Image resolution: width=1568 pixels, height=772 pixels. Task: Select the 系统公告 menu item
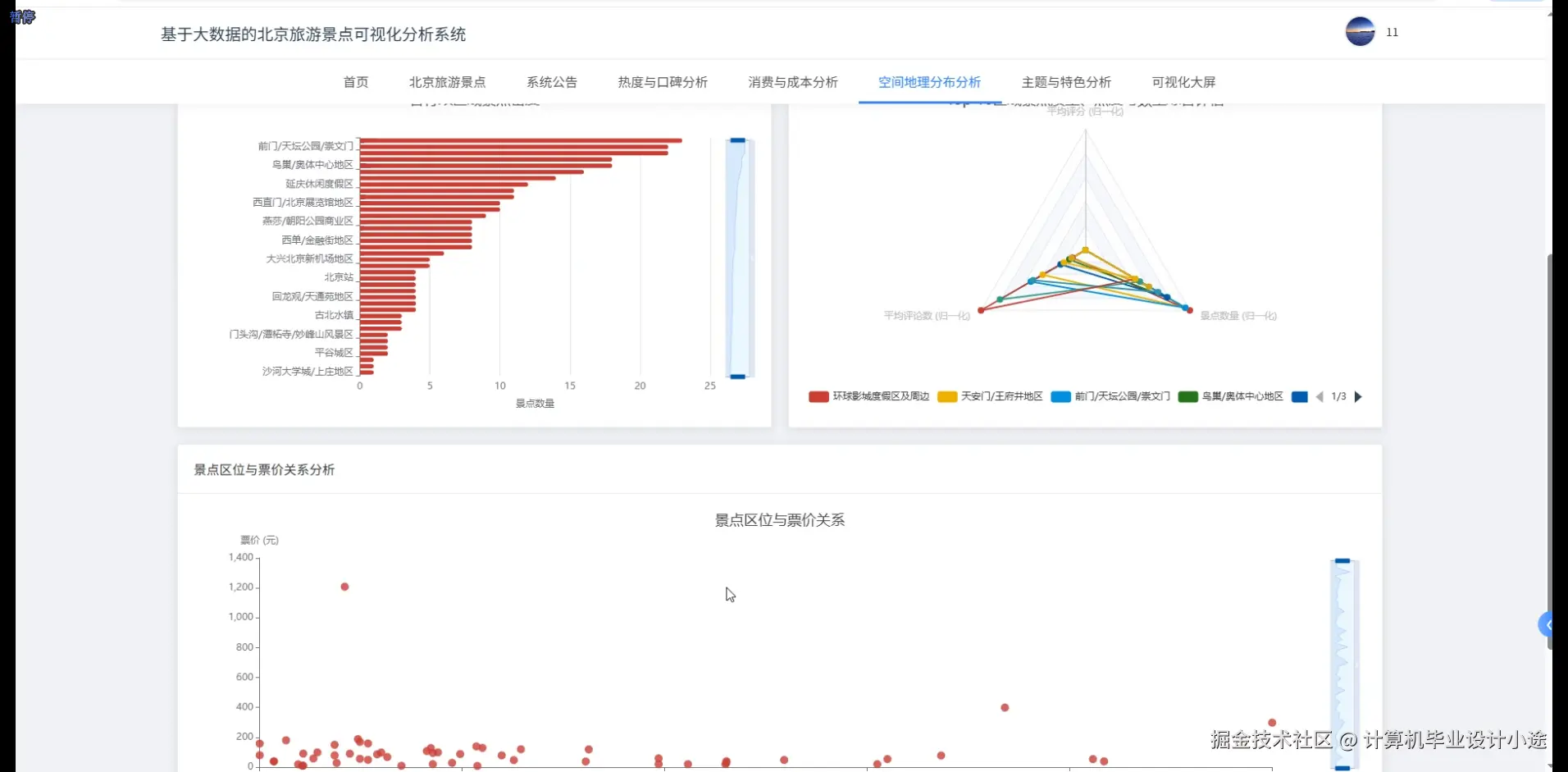click(x=552, y=82)
